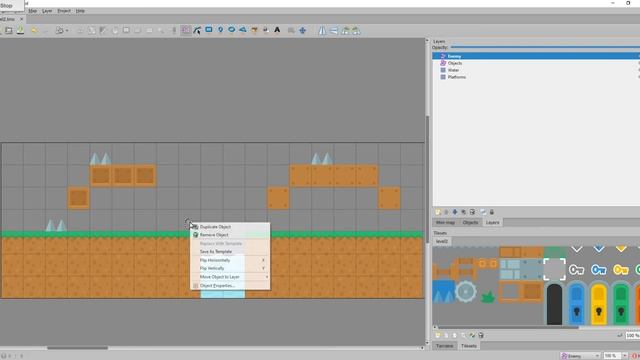Viewport: 640px width, 360px height.
Task: Select the Insert Point tool
Action: click(220, 30)
